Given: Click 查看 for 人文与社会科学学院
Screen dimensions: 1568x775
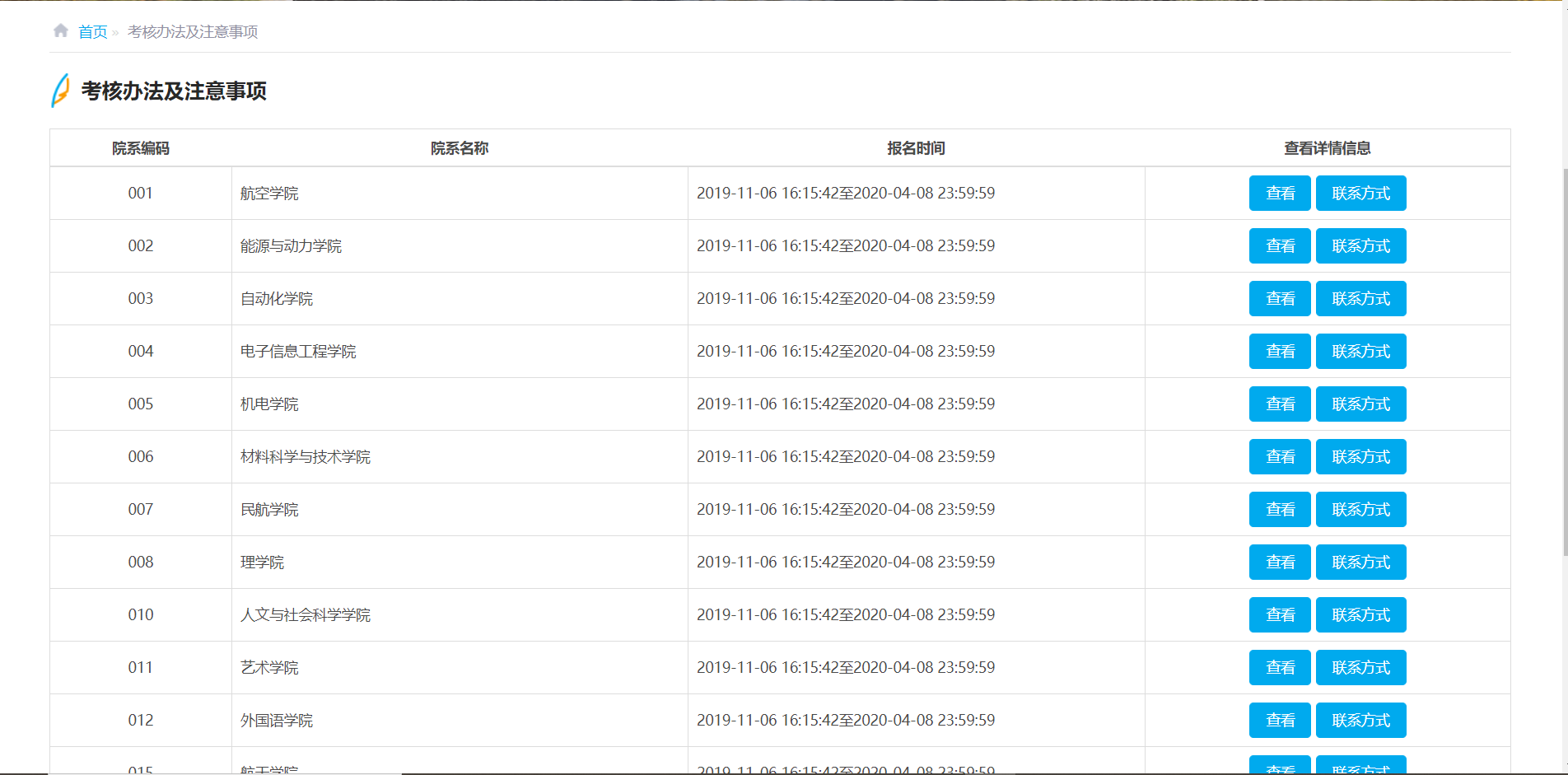Looking at the screenshot, I should click(x=1280, y=614).
